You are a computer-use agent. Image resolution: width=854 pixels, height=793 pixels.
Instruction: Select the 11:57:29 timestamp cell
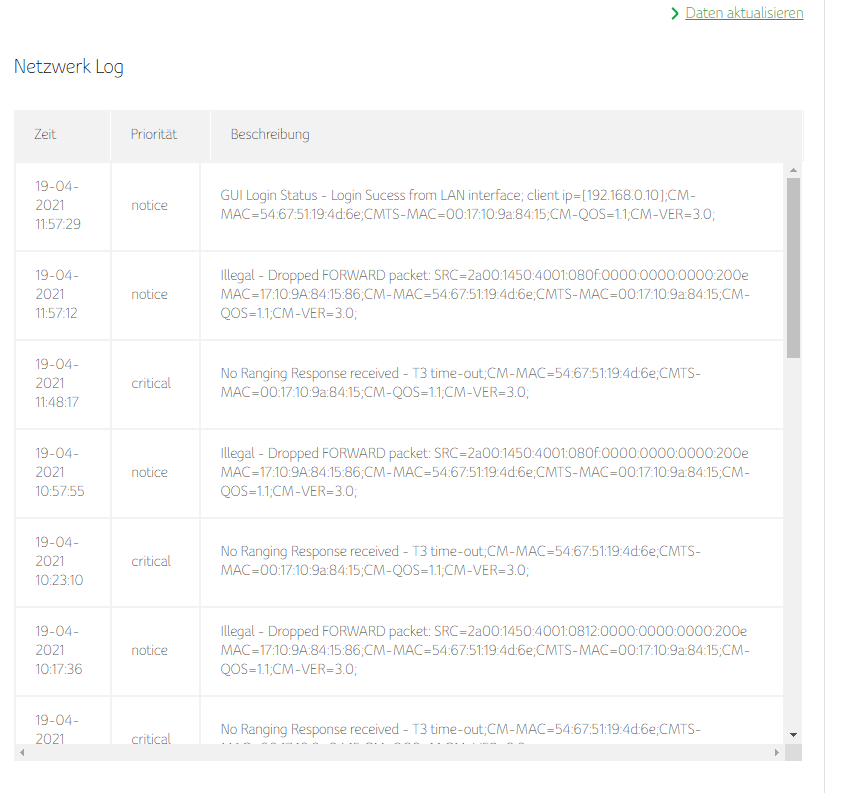58,205
